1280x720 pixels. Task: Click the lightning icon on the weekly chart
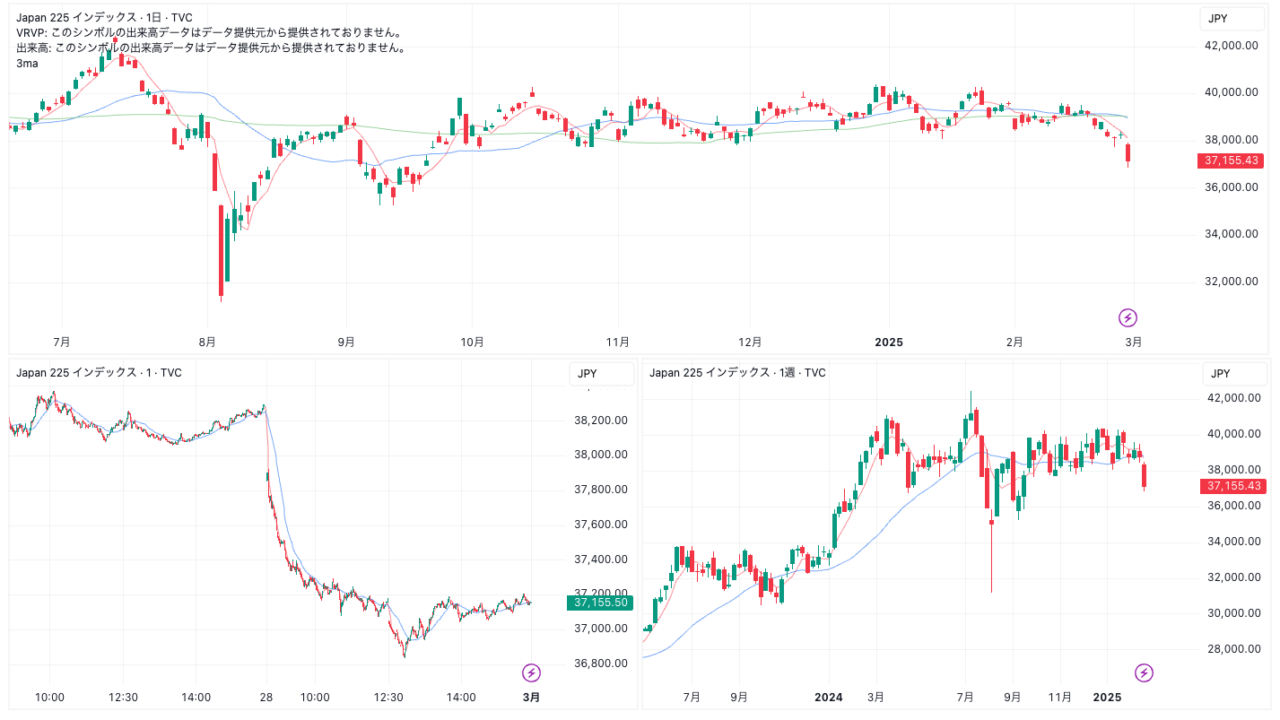[x=1144, y=673]
